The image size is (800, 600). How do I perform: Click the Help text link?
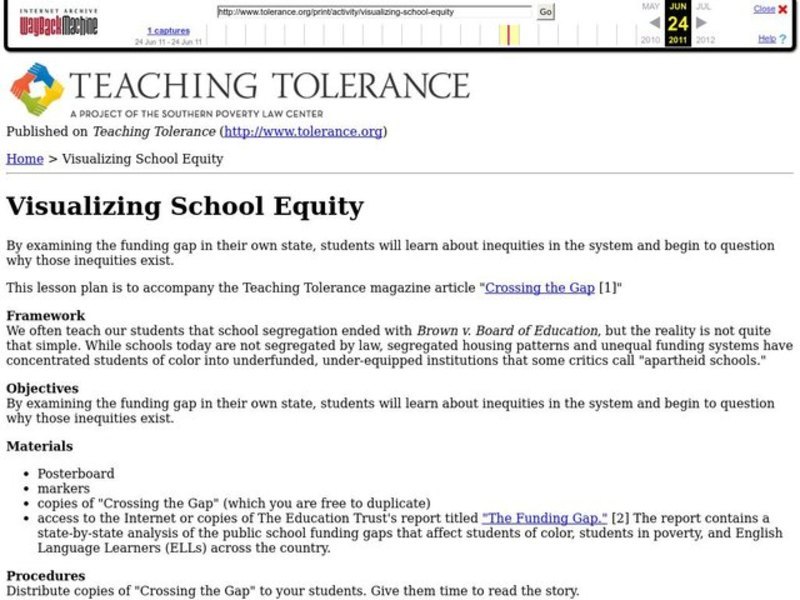(x=765, y=38)
